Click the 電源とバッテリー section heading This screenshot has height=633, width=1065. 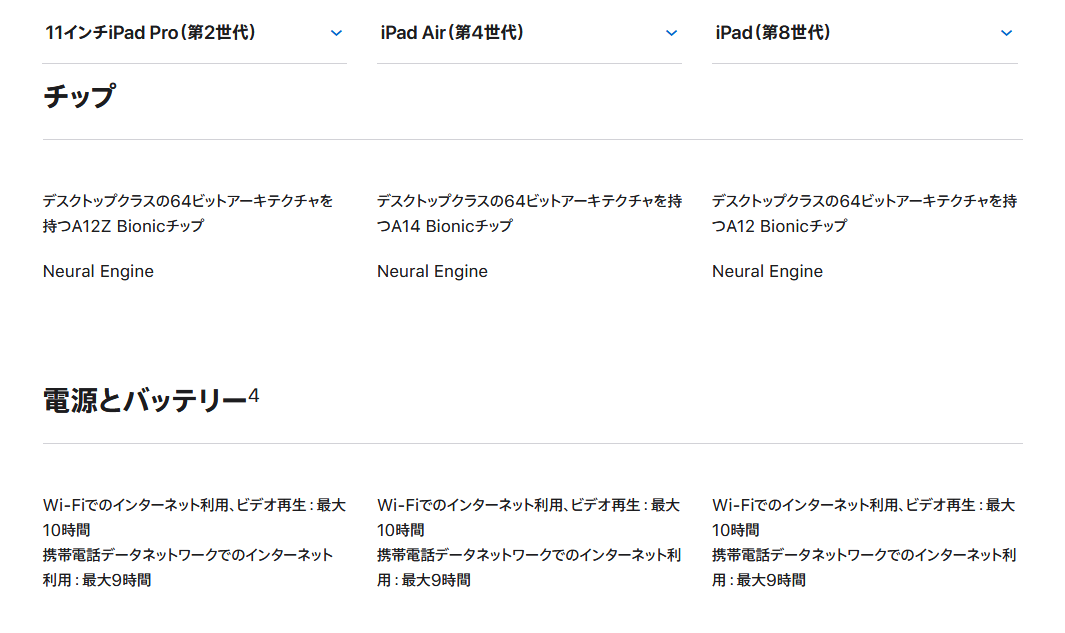(x=144, y=401)
